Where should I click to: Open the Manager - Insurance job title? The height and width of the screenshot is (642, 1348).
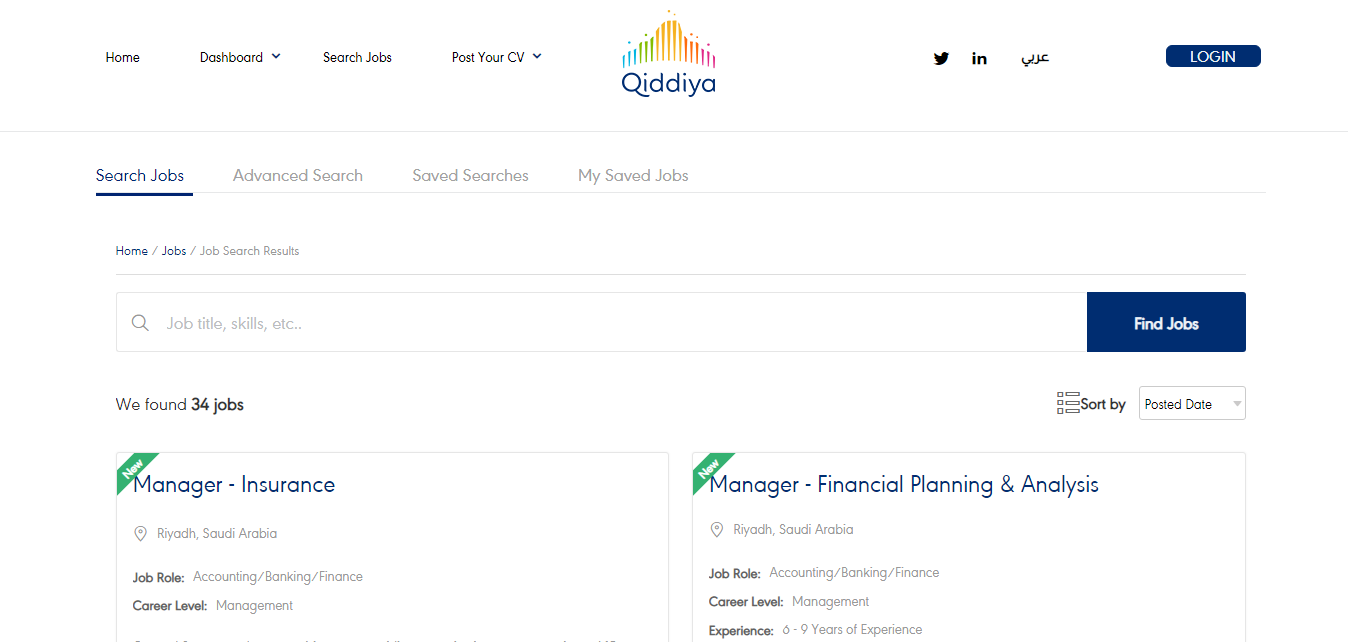coord(234,485)
